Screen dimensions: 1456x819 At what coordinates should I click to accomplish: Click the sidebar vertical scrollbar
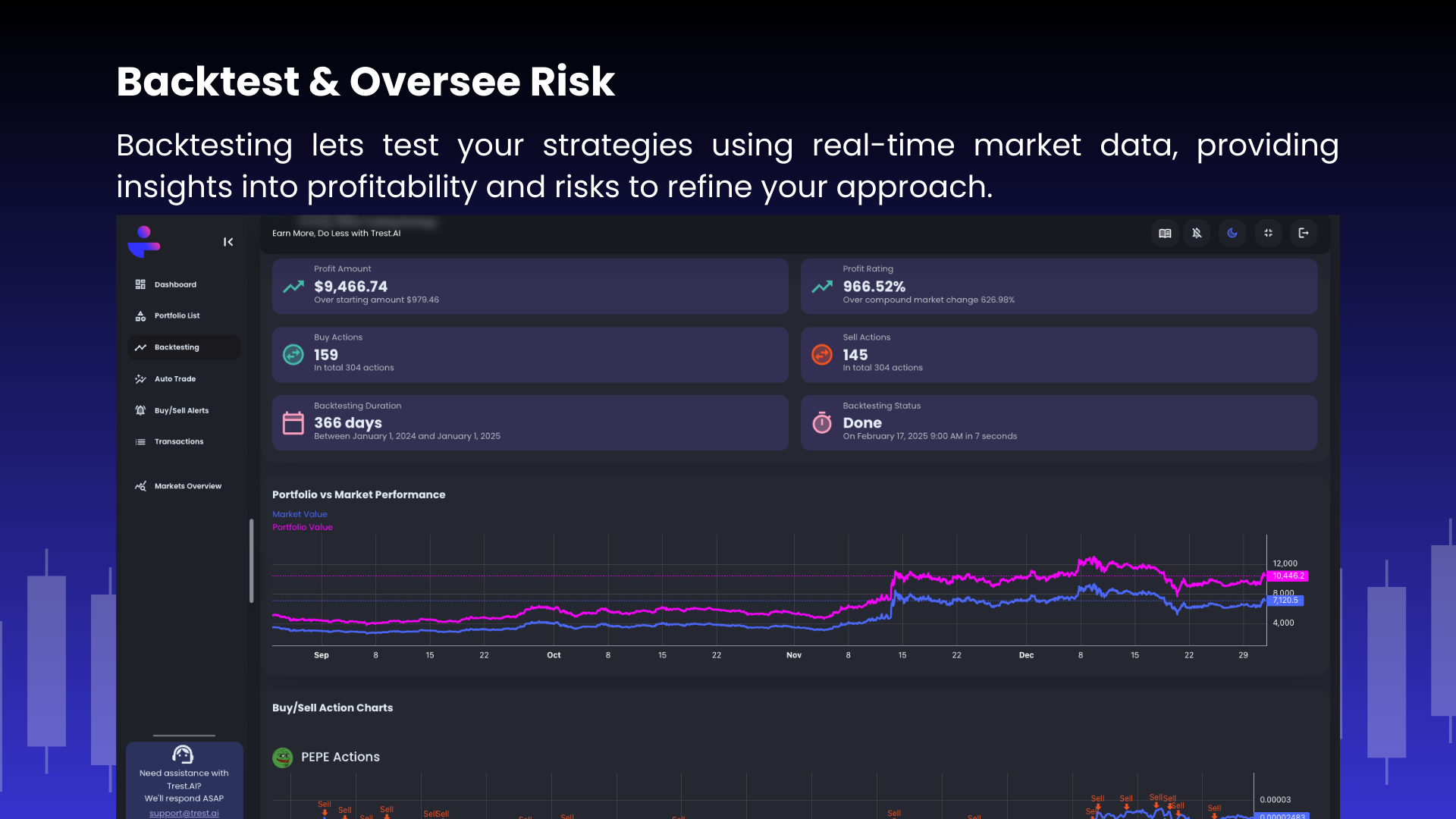251,560
